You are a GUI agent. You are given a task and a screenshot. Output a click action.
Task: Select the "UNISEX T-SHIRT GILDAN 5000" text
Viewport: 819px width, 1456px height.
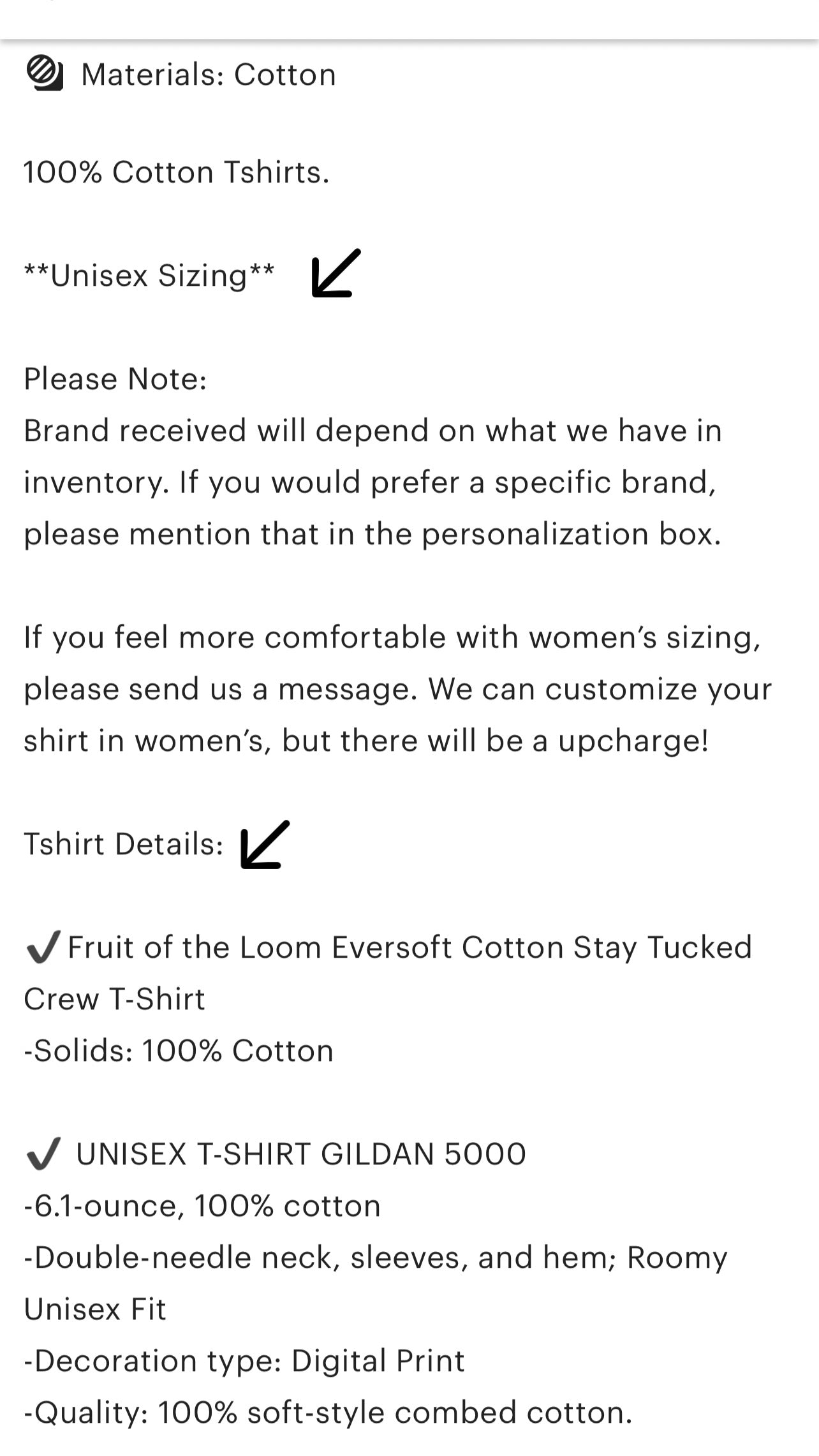pyautogui.click(x=301, y=1154)
